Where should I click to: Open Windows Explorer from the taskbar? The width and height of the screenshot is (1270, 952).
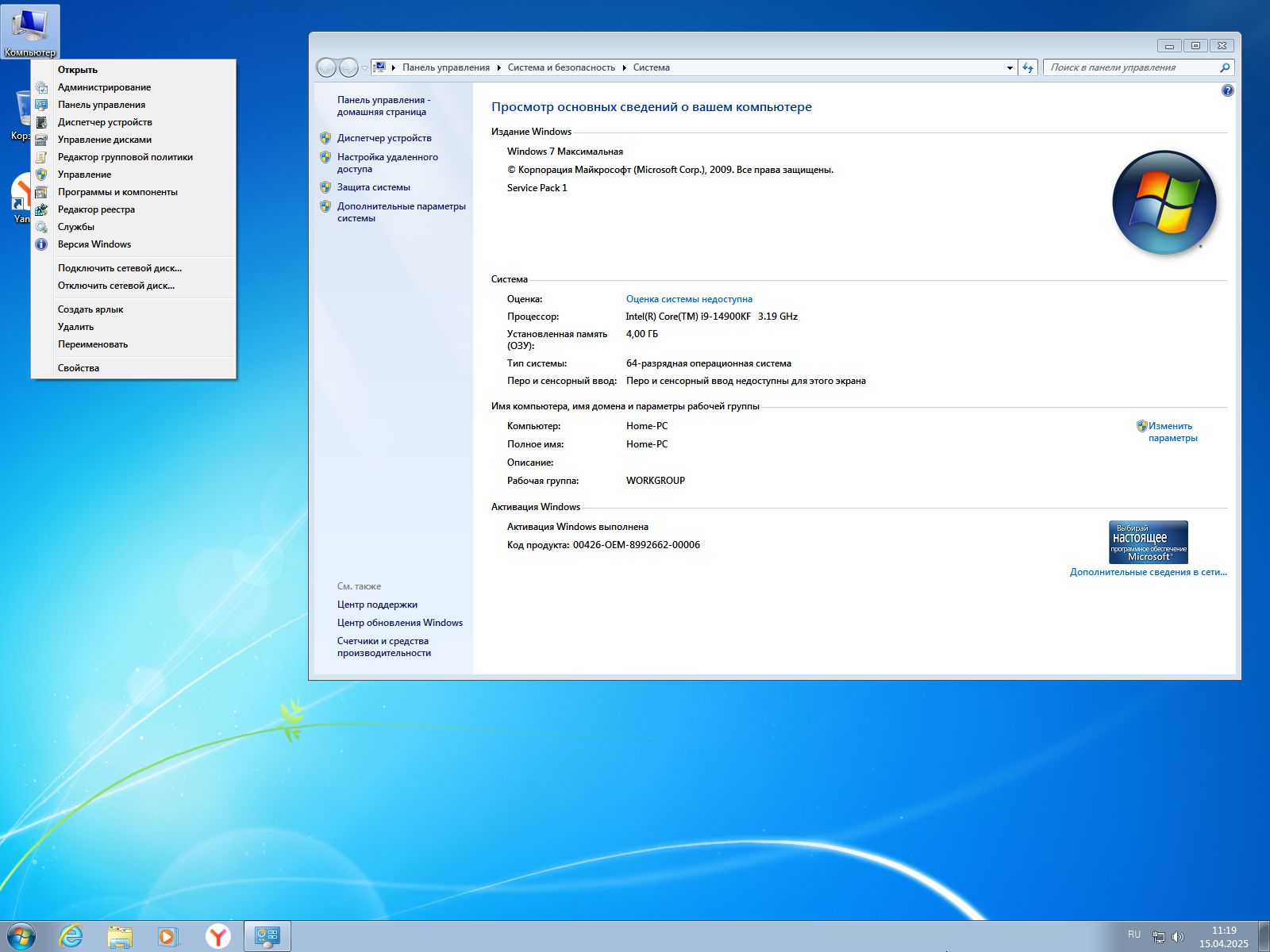120,936
